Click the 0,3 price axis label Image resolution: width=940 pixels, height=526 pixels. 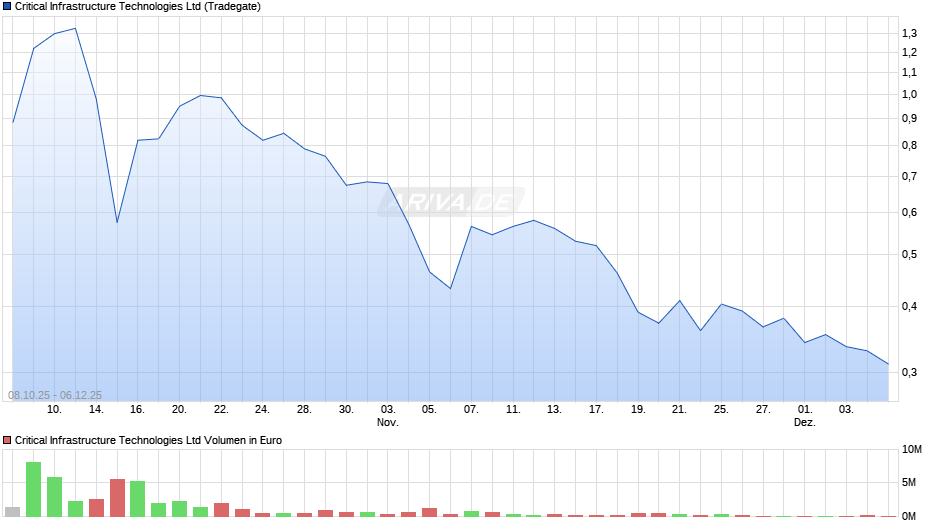point(909,372)
